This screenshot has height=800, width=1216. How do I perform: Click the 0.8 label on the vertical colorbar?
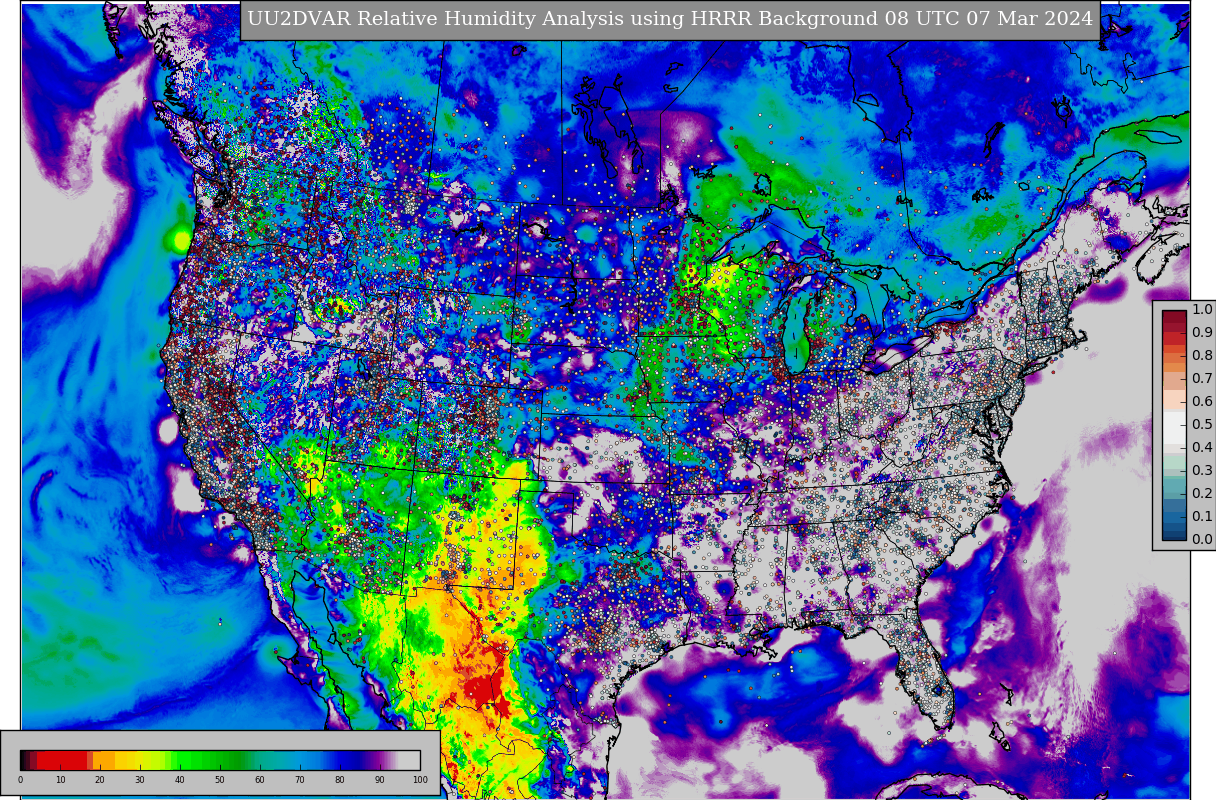point(1202,356)
